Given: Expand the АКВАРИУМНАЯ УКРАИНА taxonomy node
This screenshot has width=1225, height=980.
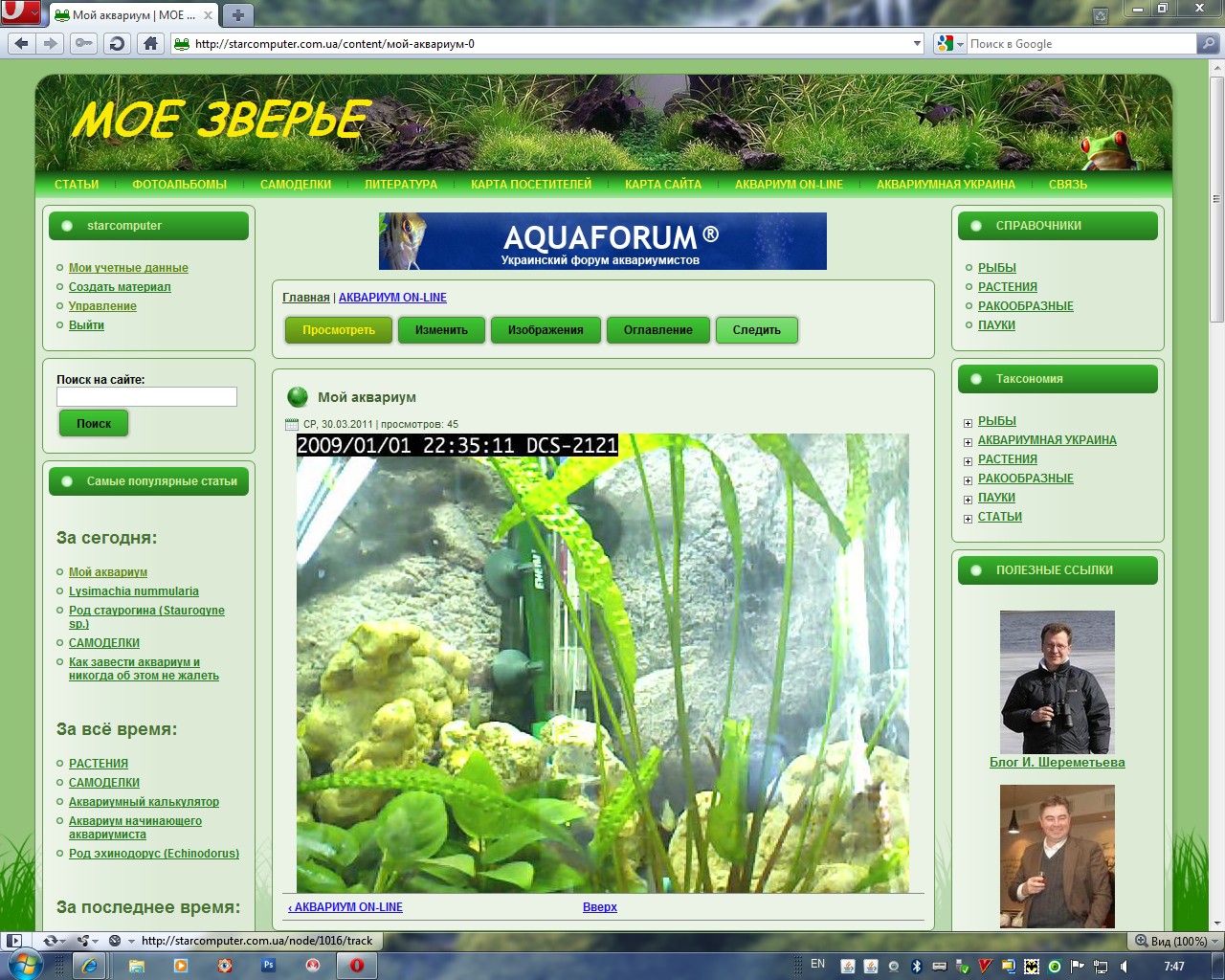Looking at the screenshot, I should 968,441.
